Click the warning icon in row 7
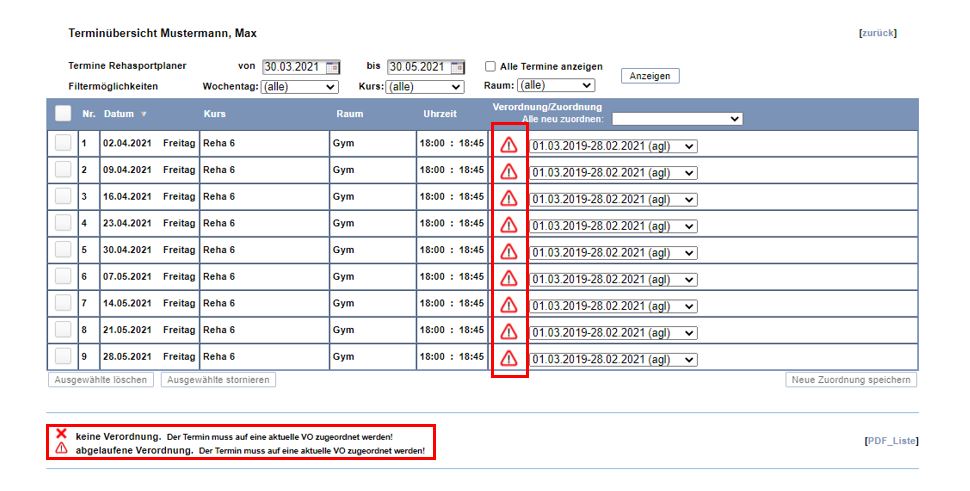 (x=509, y=304)
